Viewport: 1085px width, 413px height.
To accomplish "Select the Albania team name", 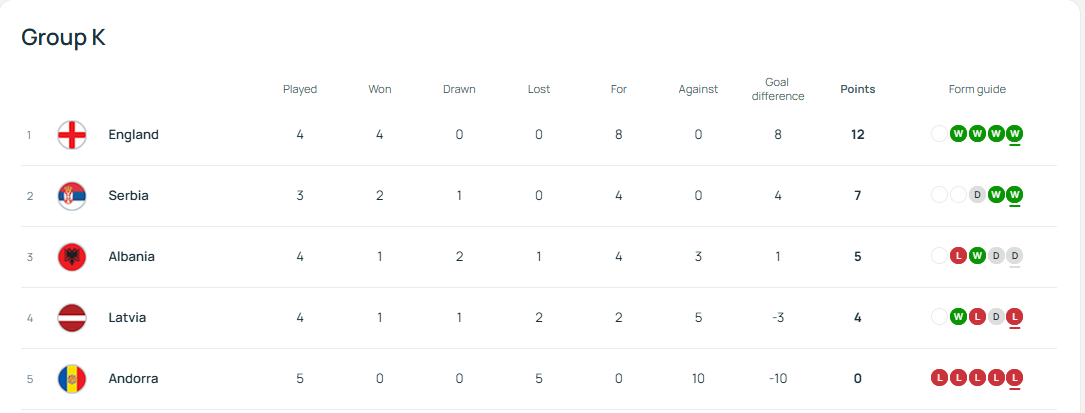I will [131, 257].
